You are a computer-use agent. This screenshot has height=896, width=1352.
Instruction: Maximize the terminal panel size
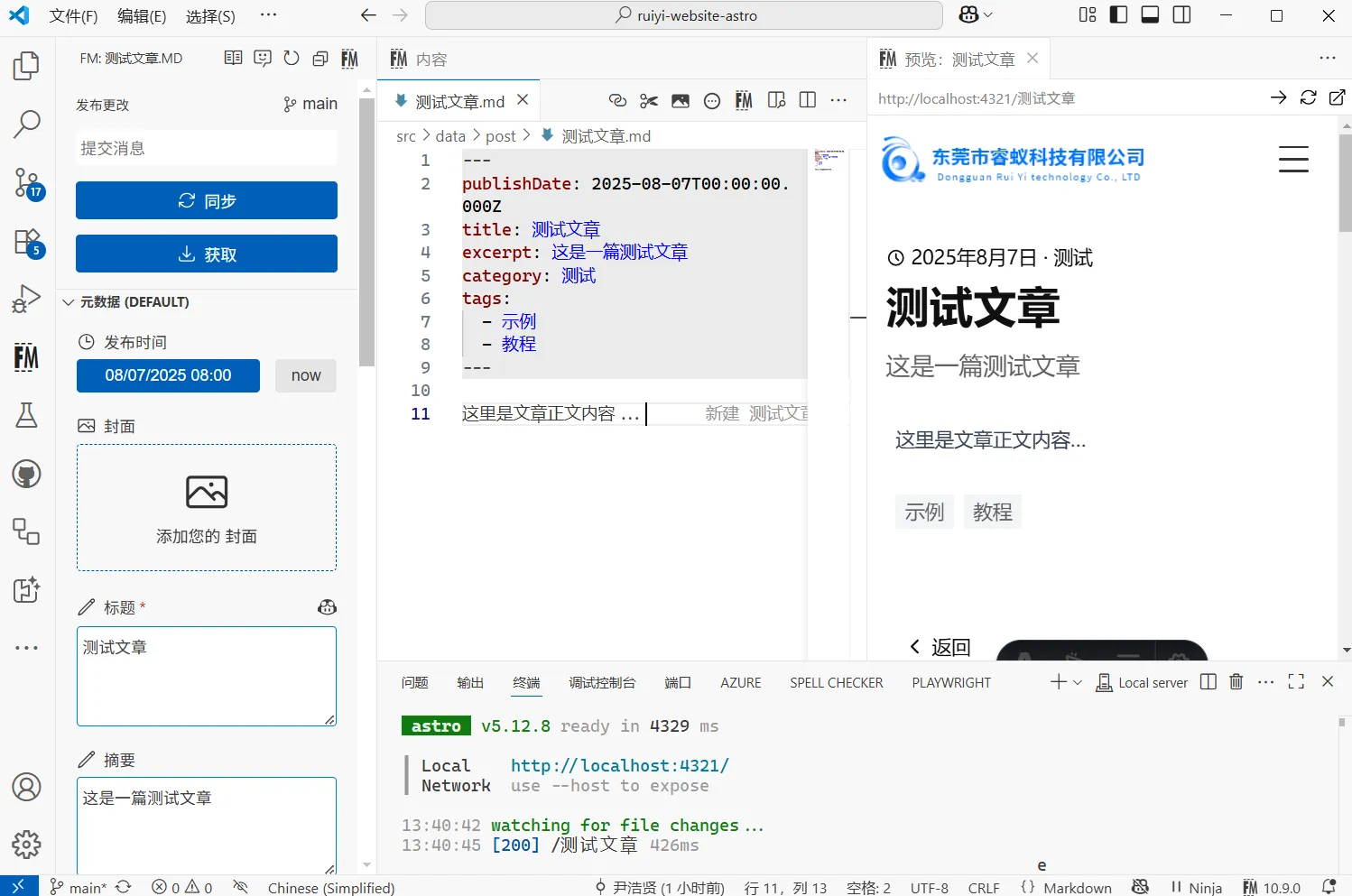click(1296, 682)
